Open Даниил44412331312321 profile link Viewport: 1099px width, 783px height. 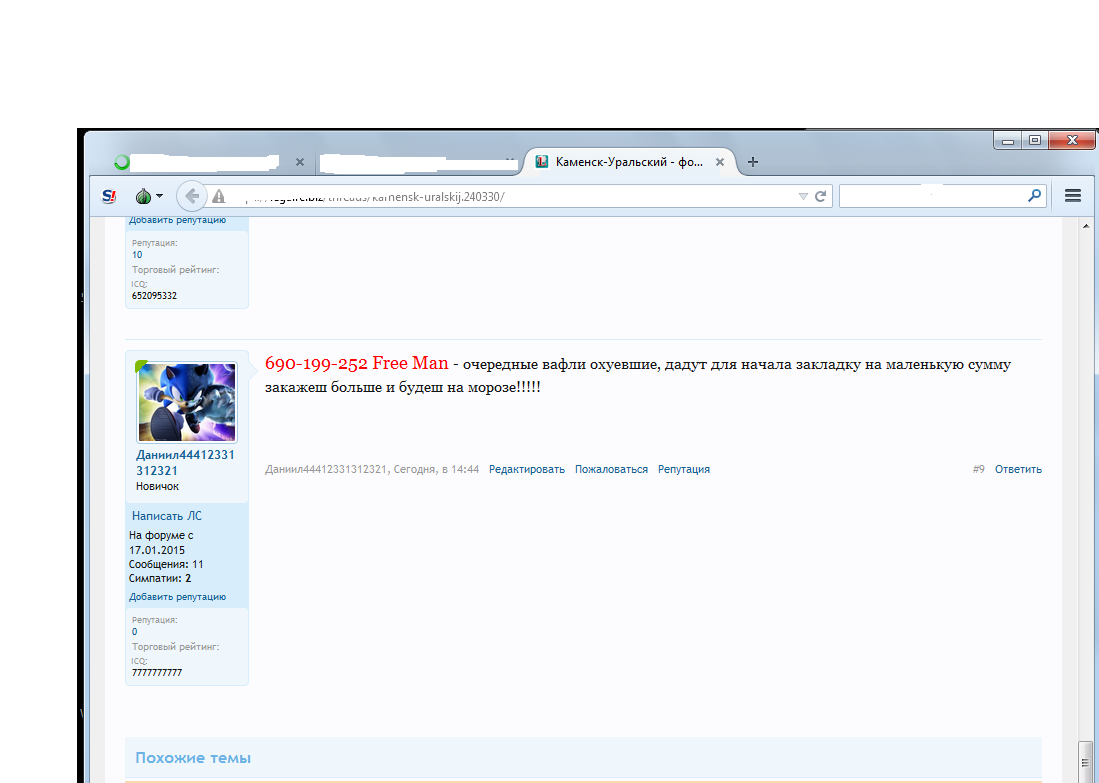click(185, 463)
